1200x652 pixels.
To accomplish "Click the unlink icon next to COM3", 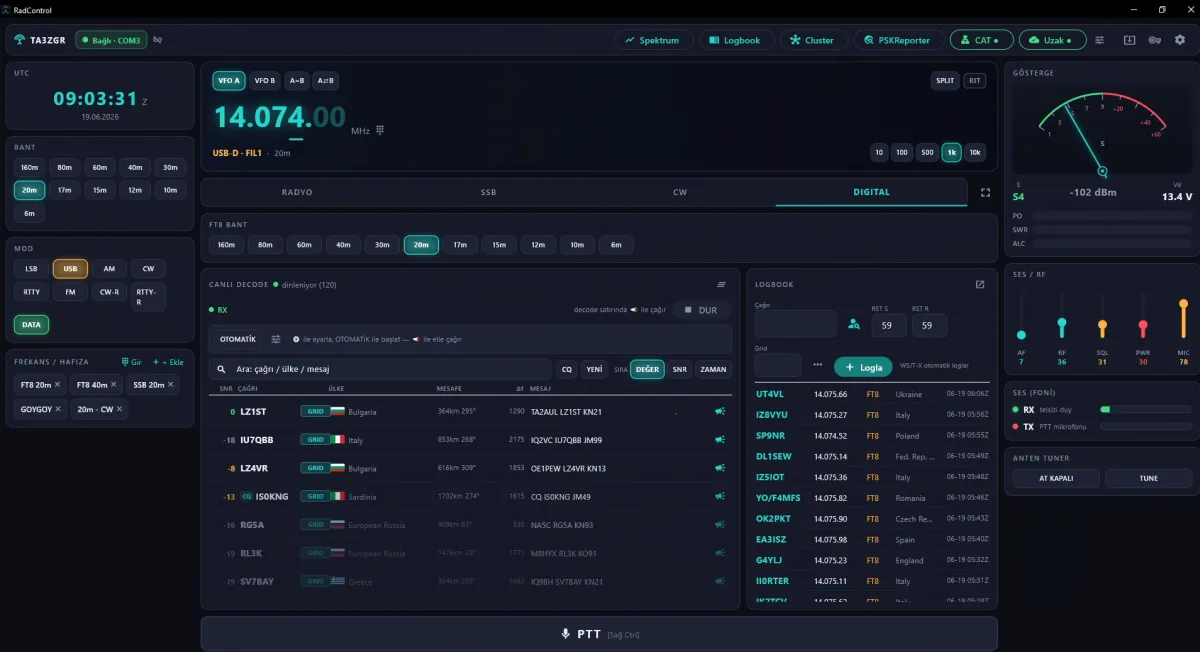I will coord(158,40).
